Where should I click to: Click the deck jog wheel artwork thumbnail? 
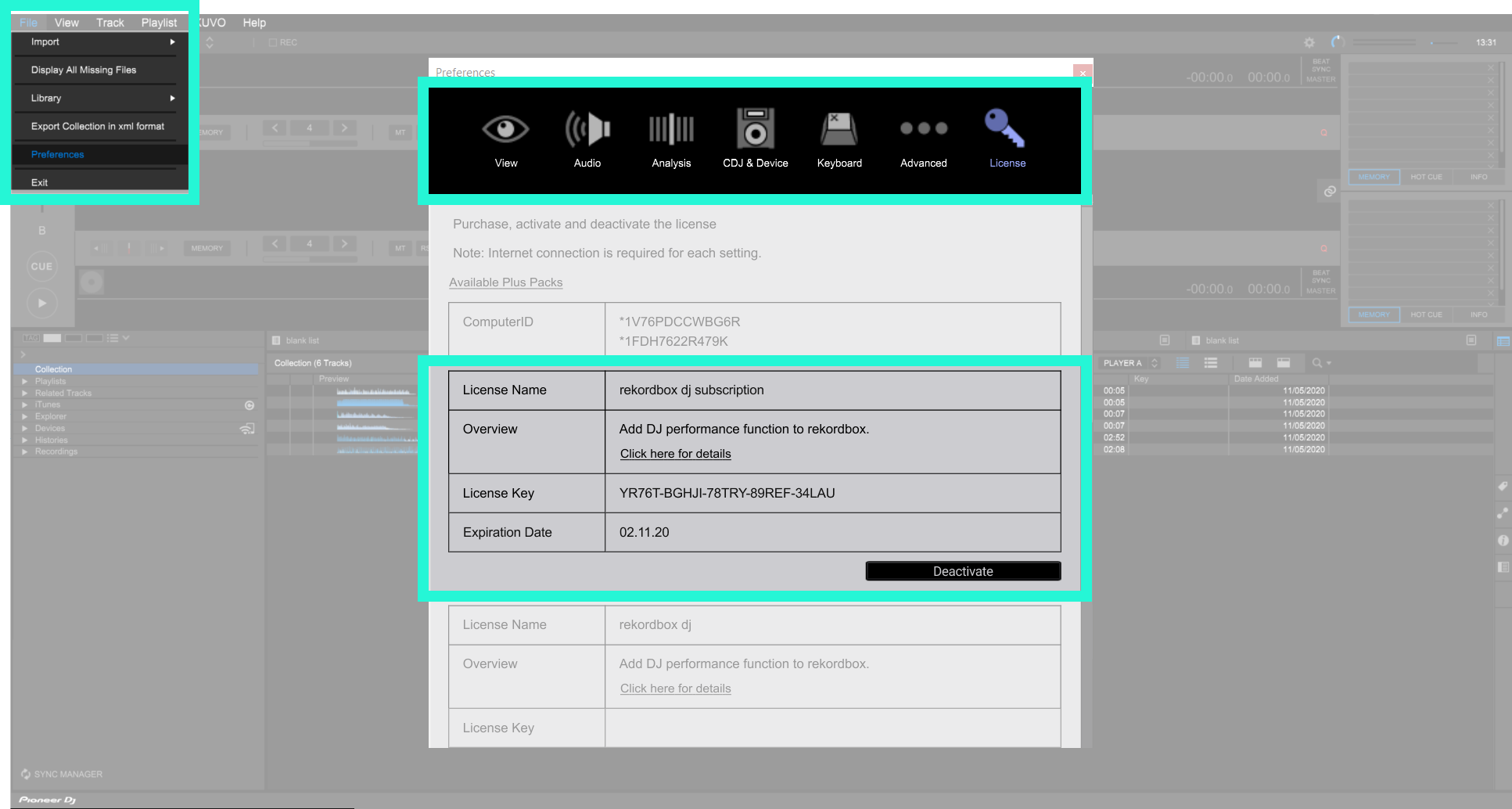tap(91, 282)
